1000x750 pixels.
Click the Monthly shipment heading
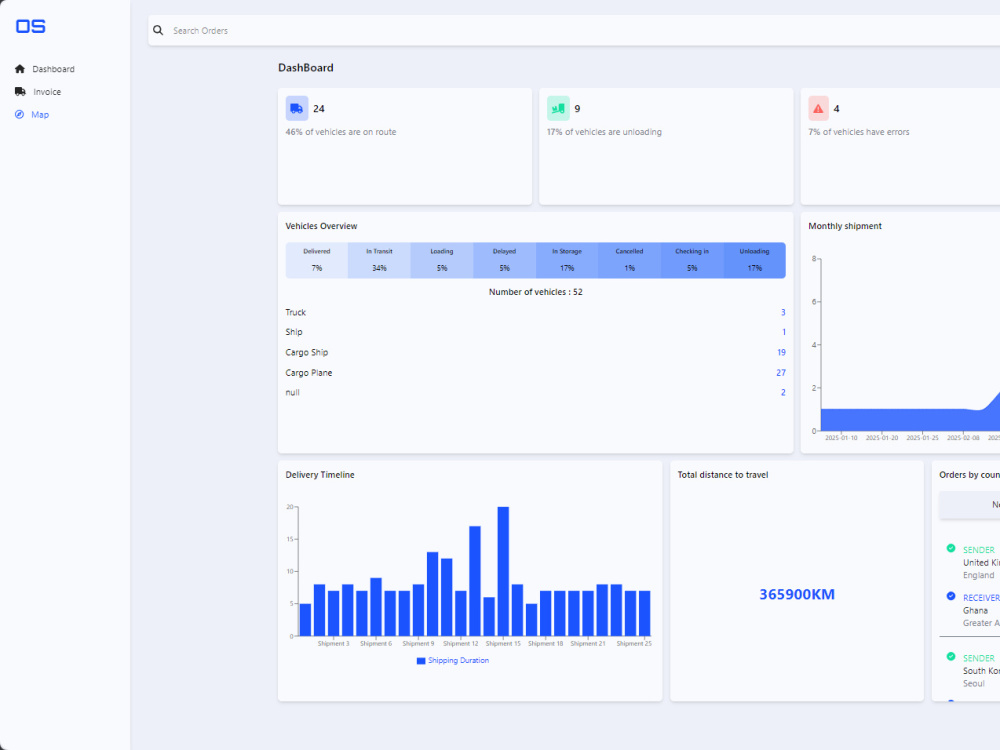coord(845,226)
